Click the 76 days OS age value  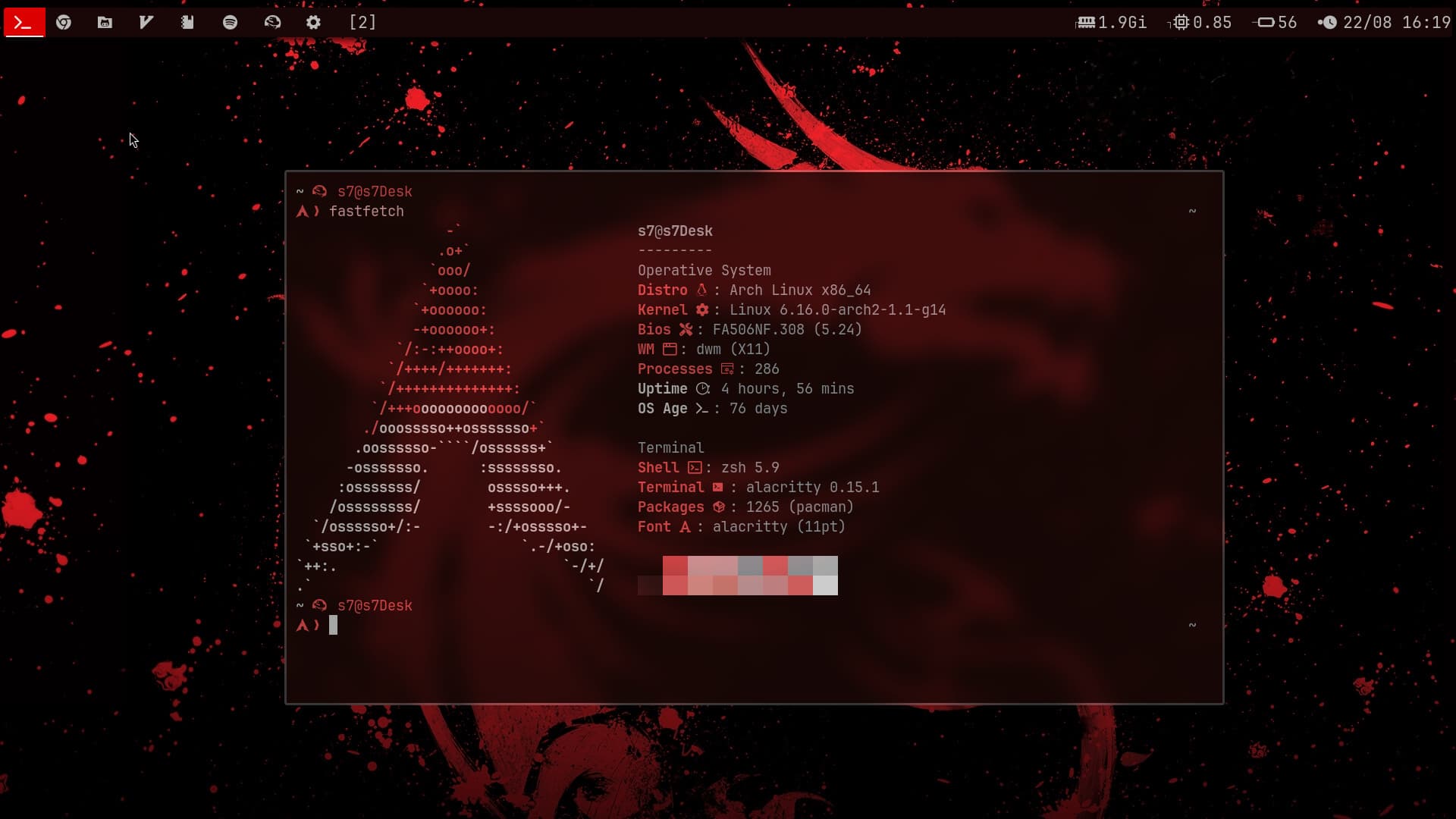click(x=758, y=408)
